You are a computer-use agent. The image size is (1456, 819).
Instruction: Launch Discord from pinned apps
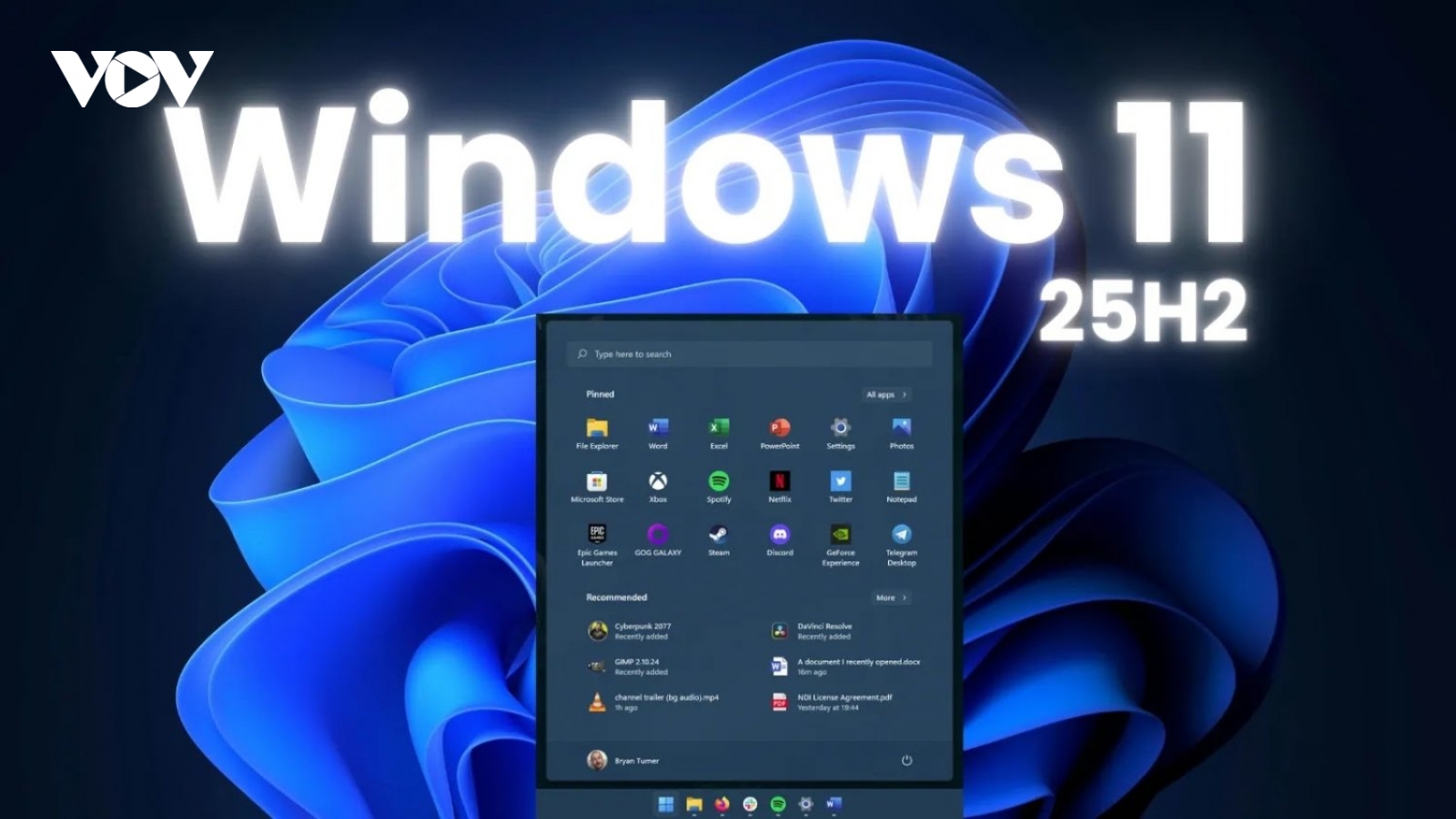[x=780, y=540]
